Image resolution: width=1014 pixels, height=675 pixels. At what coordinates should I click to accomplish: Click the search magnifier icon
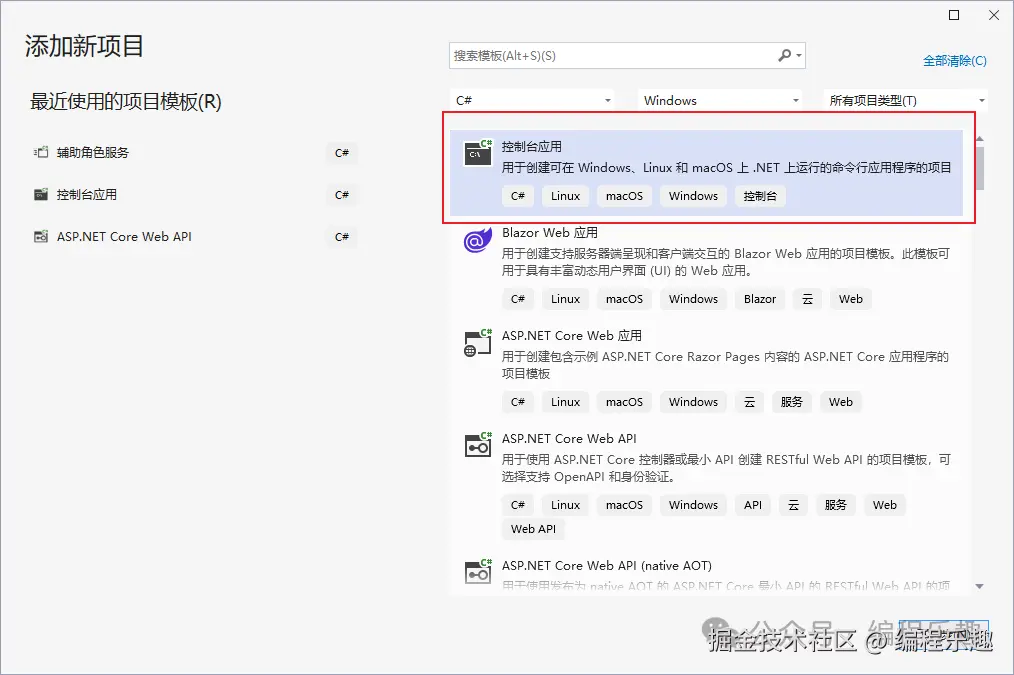click(784, 56)
